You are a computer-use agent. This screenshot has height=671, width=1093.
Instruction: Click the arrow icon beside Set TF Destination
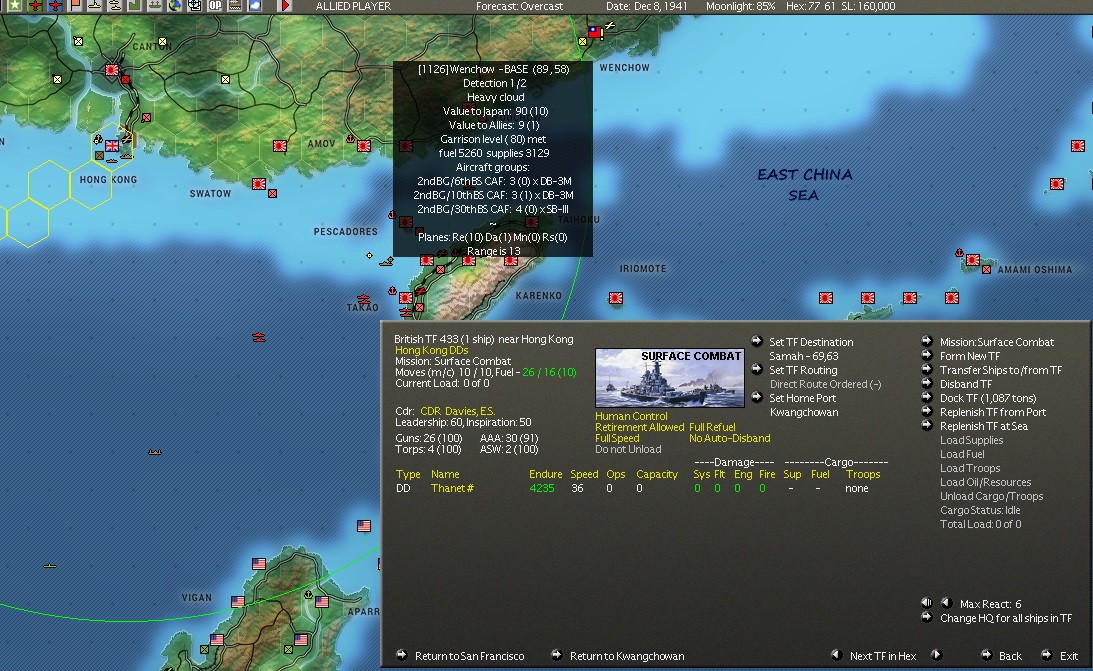pyautogui.click(x=756, y=341)
